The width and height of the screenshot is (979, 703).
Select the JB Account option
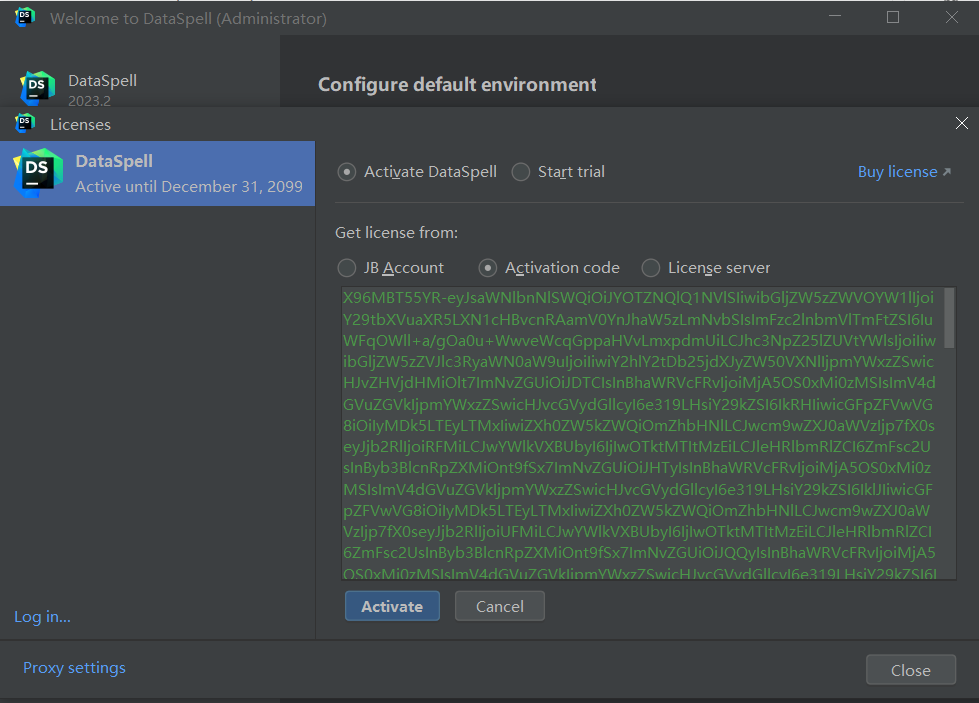346,267
